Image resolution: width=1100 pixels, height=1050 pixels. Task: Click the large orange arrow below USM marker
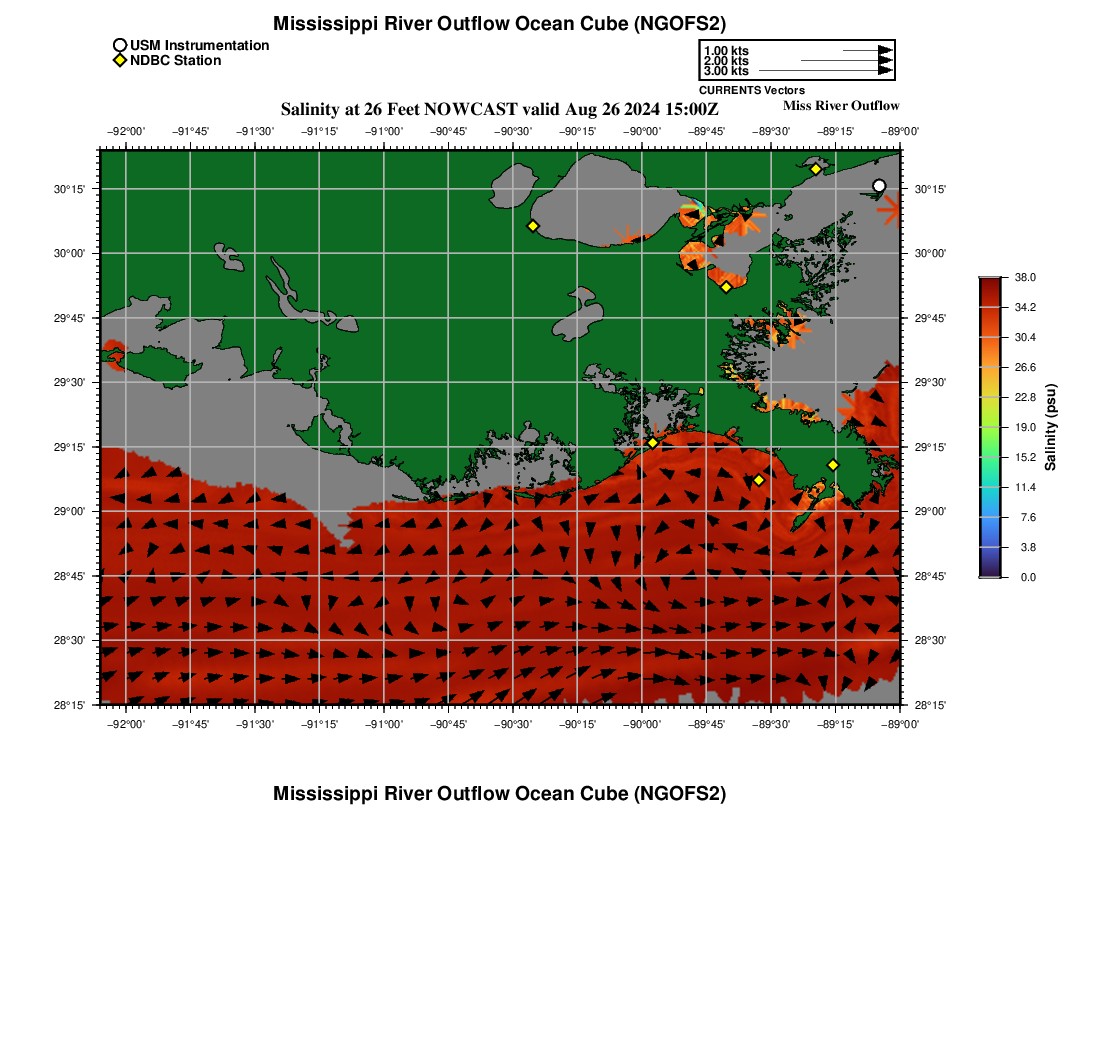tap(888, 208)
